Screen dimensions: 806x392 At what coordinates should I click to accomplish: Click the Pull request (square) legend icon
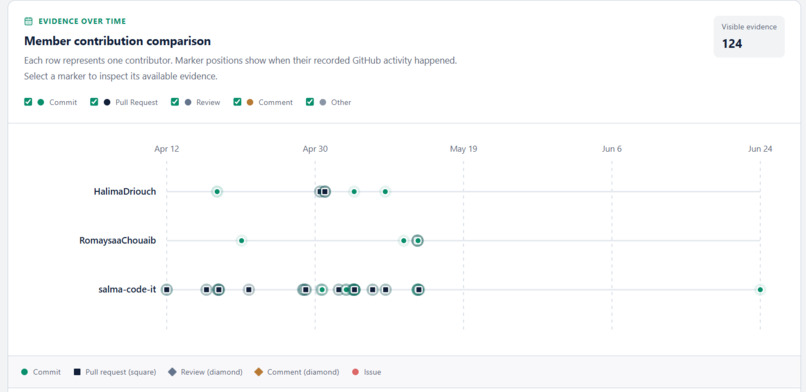77,372
